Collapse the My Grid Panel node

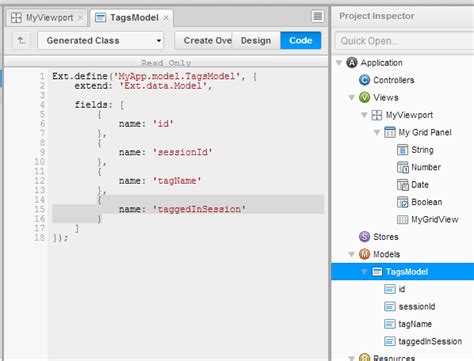click(377, 133)
